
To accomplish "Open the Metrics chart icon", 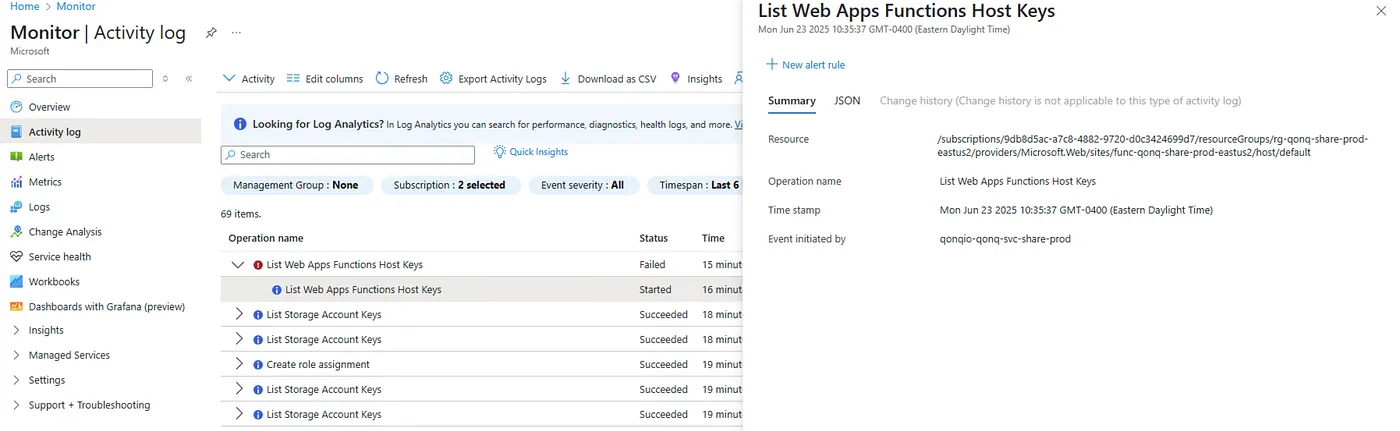I will coord(16,182).
